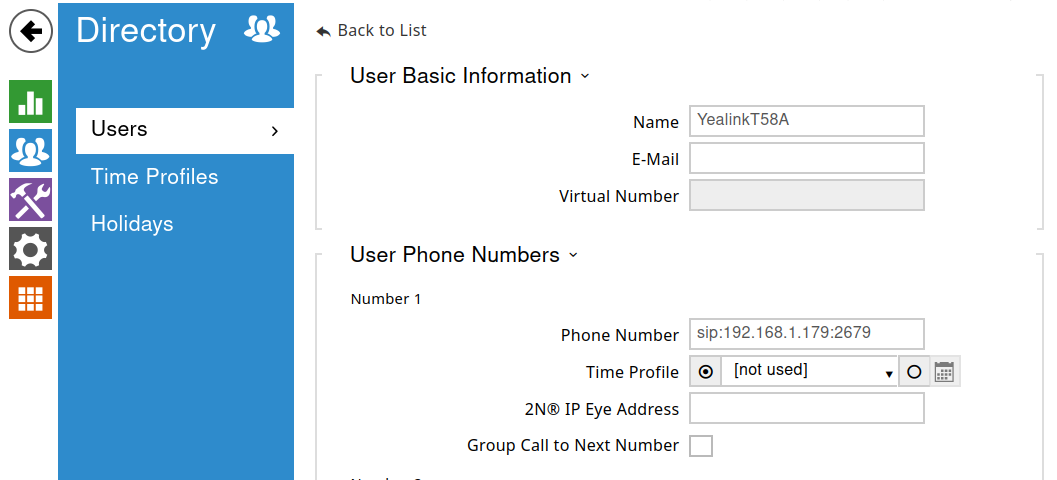The image size is (1057, 480).
Task: Open the orange System grid icon
Action: pos(30,297)
